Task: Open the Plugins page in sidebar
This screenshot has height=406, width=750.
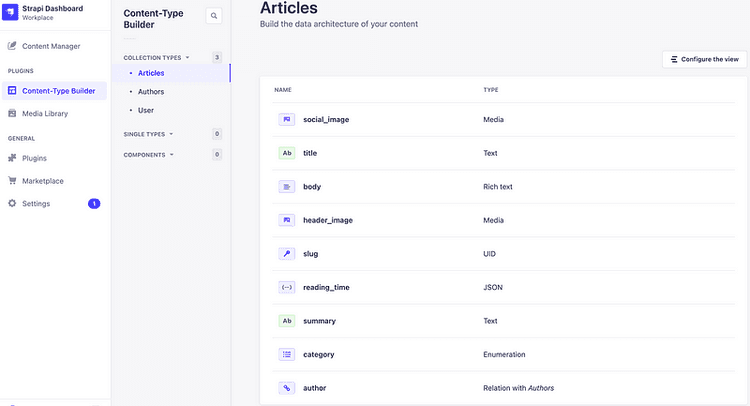Action: tap(35, 158)
